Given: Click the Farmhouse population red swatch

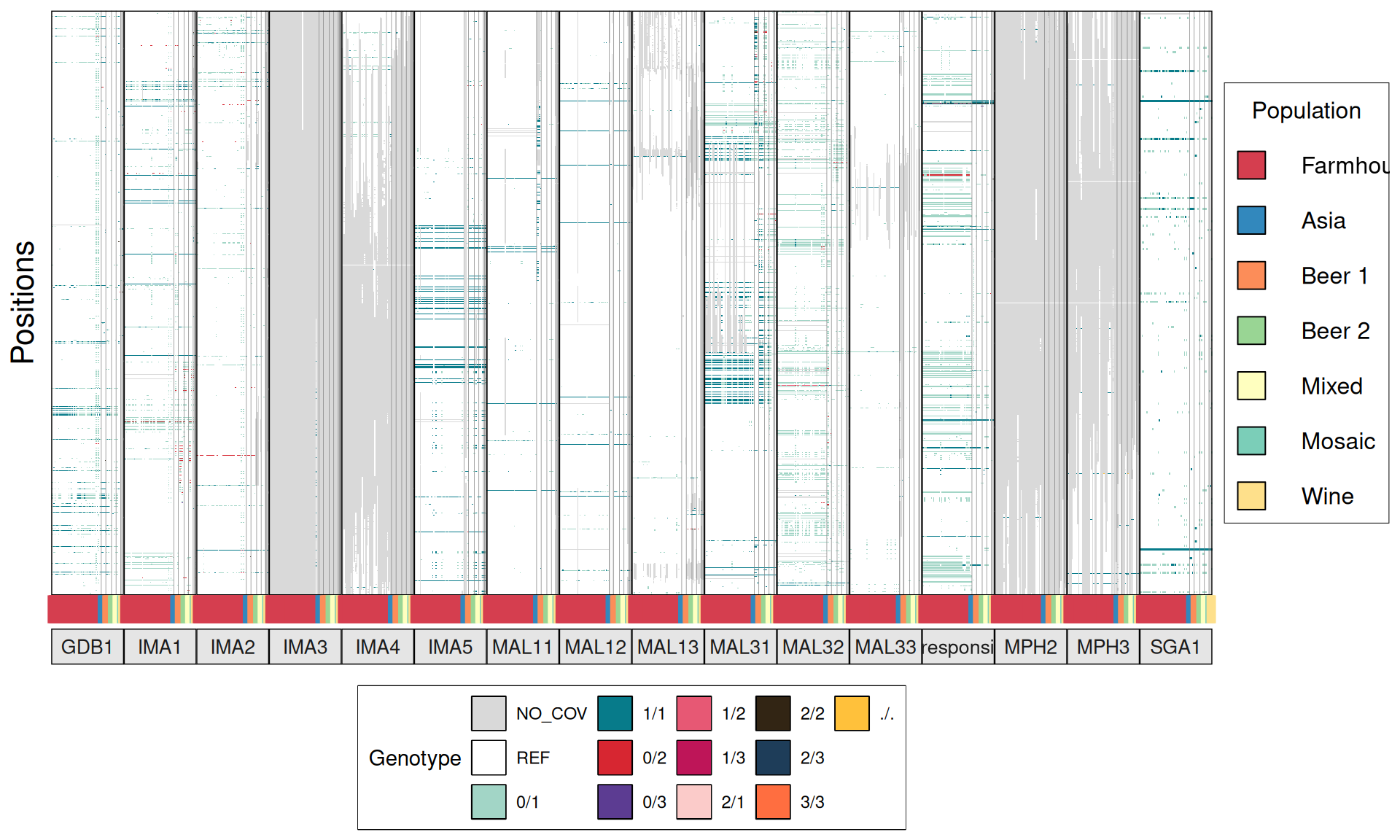Looking at the screenshot, I should 1251,166.
